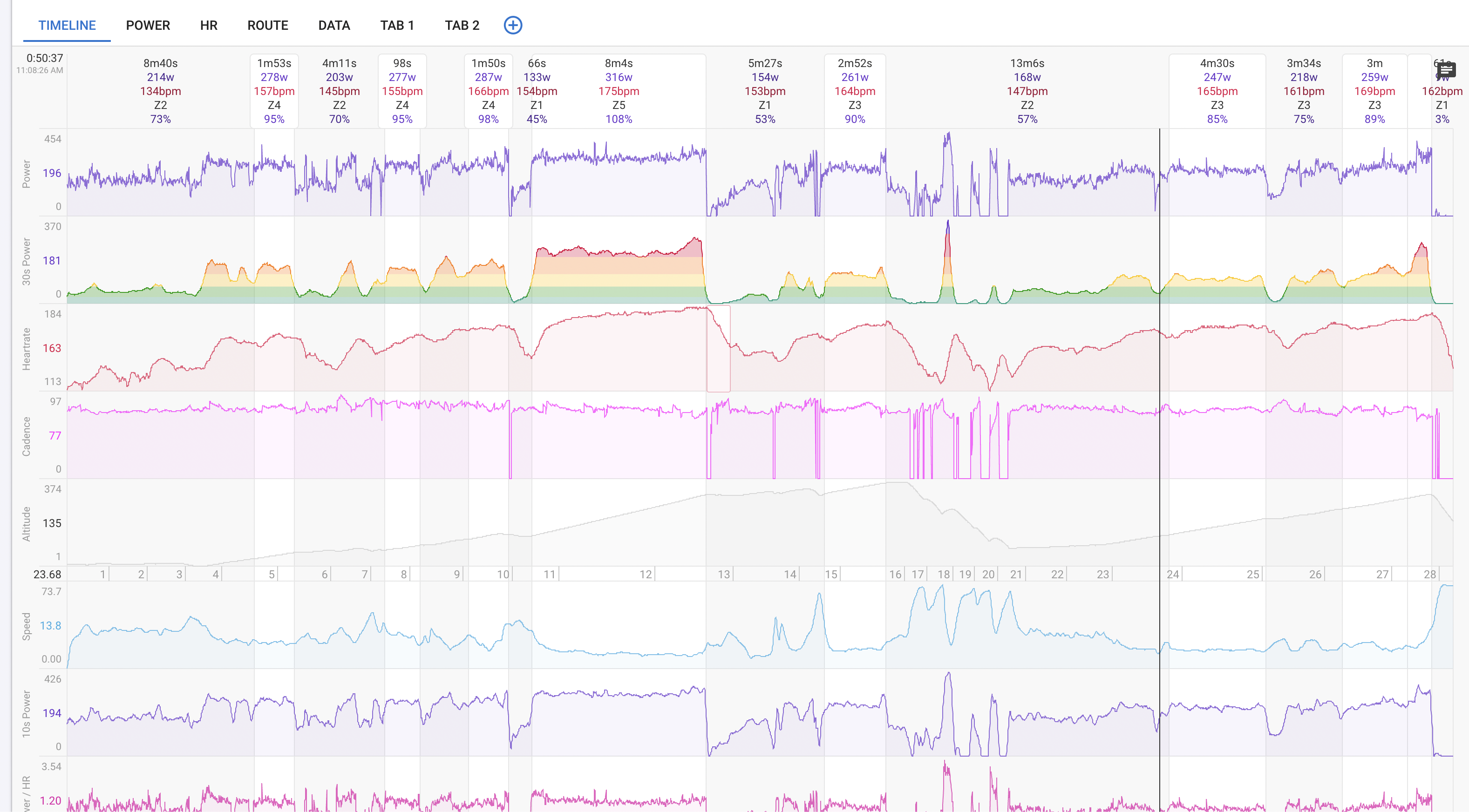Viewport: 1469px width, 812px height.
Task: Add a new tab with plus icon
Action: tap(513, 25)
